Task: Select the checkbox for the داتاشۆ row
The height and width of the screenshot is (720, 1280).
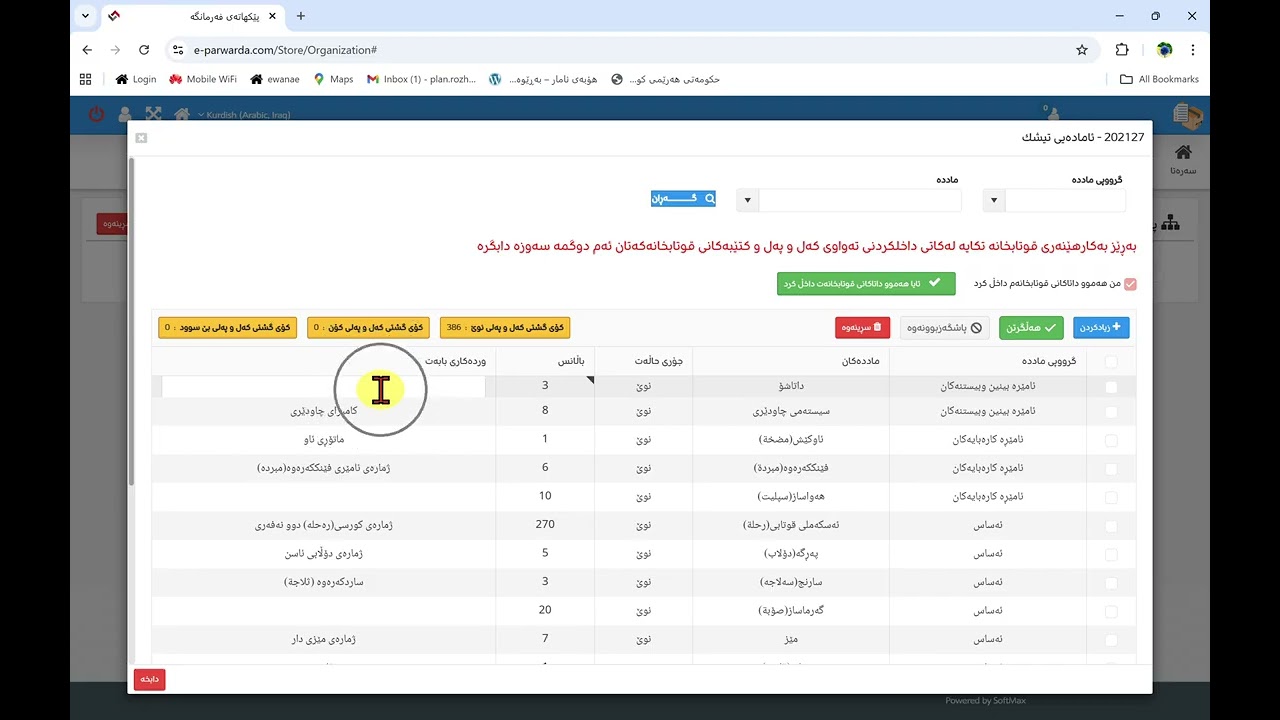Action: (1111, 386)
